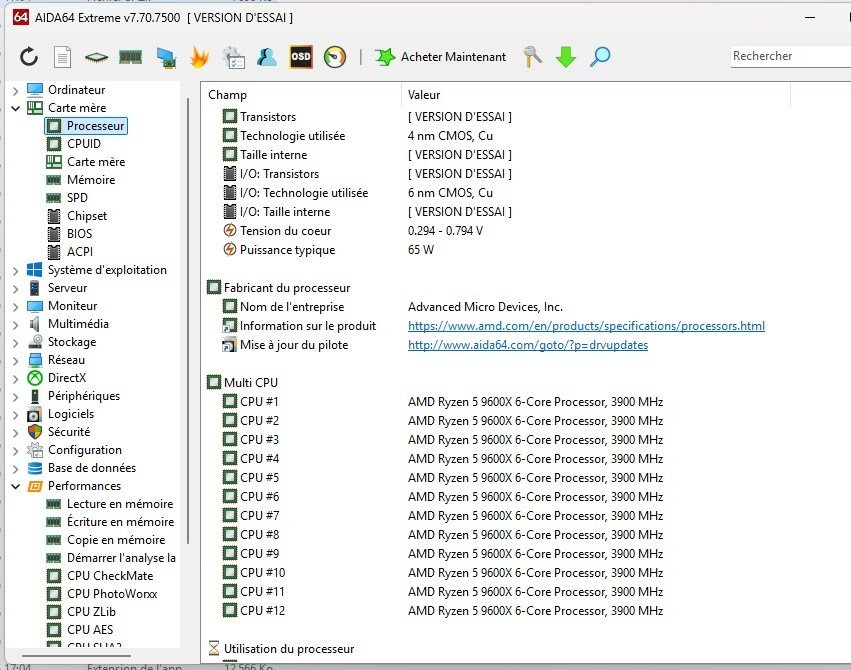The image size is (851, 670).
Task: Expand the Stockage tree node
Action: click(x=15, y=342)
